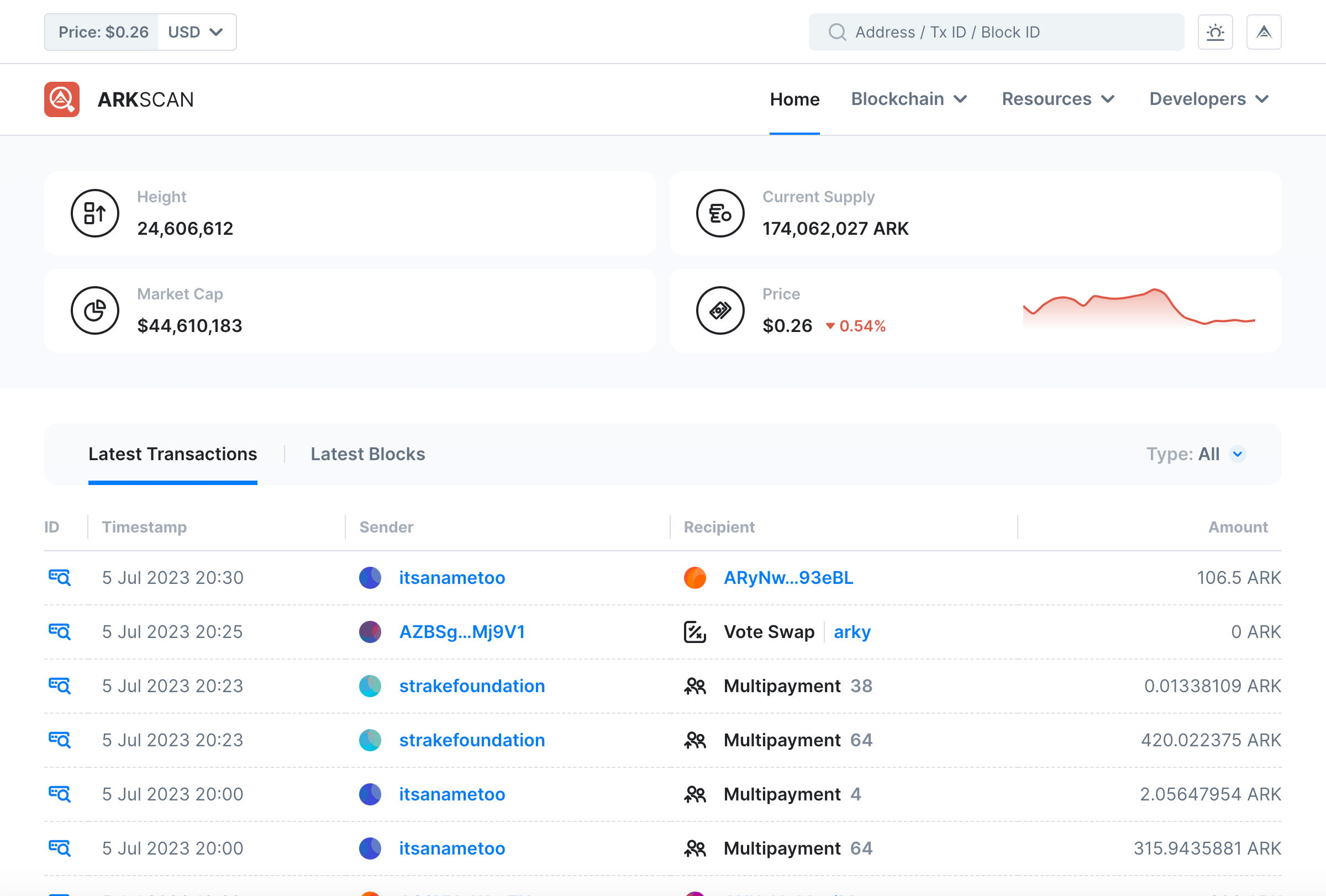Expand the Blockchain menu
Screen dimensions: 1326x896
click(x=908, y=99)
